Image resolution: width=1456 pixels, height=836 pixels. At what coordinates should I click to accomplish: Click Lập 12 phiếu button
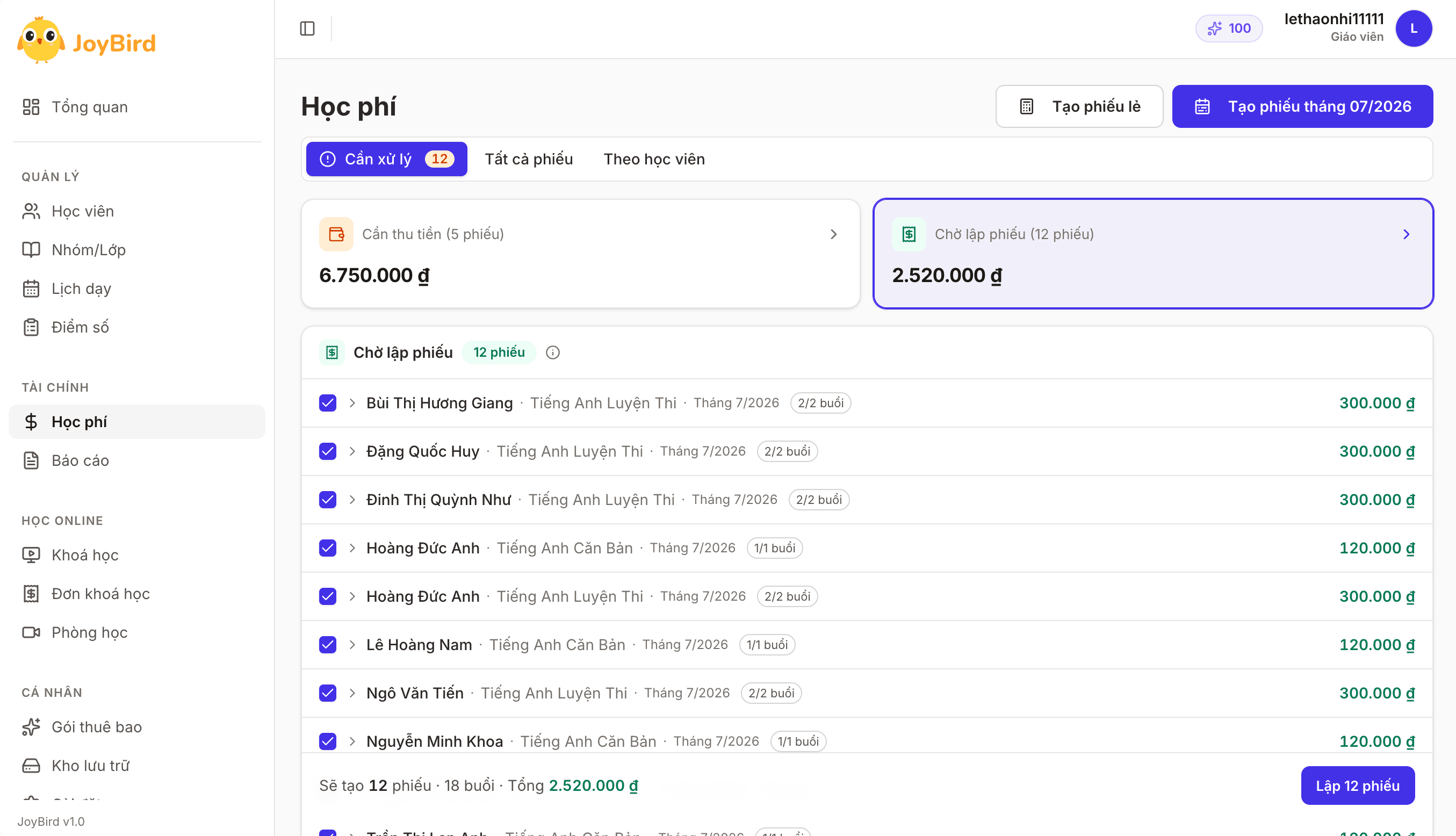tap(1357, 785)
